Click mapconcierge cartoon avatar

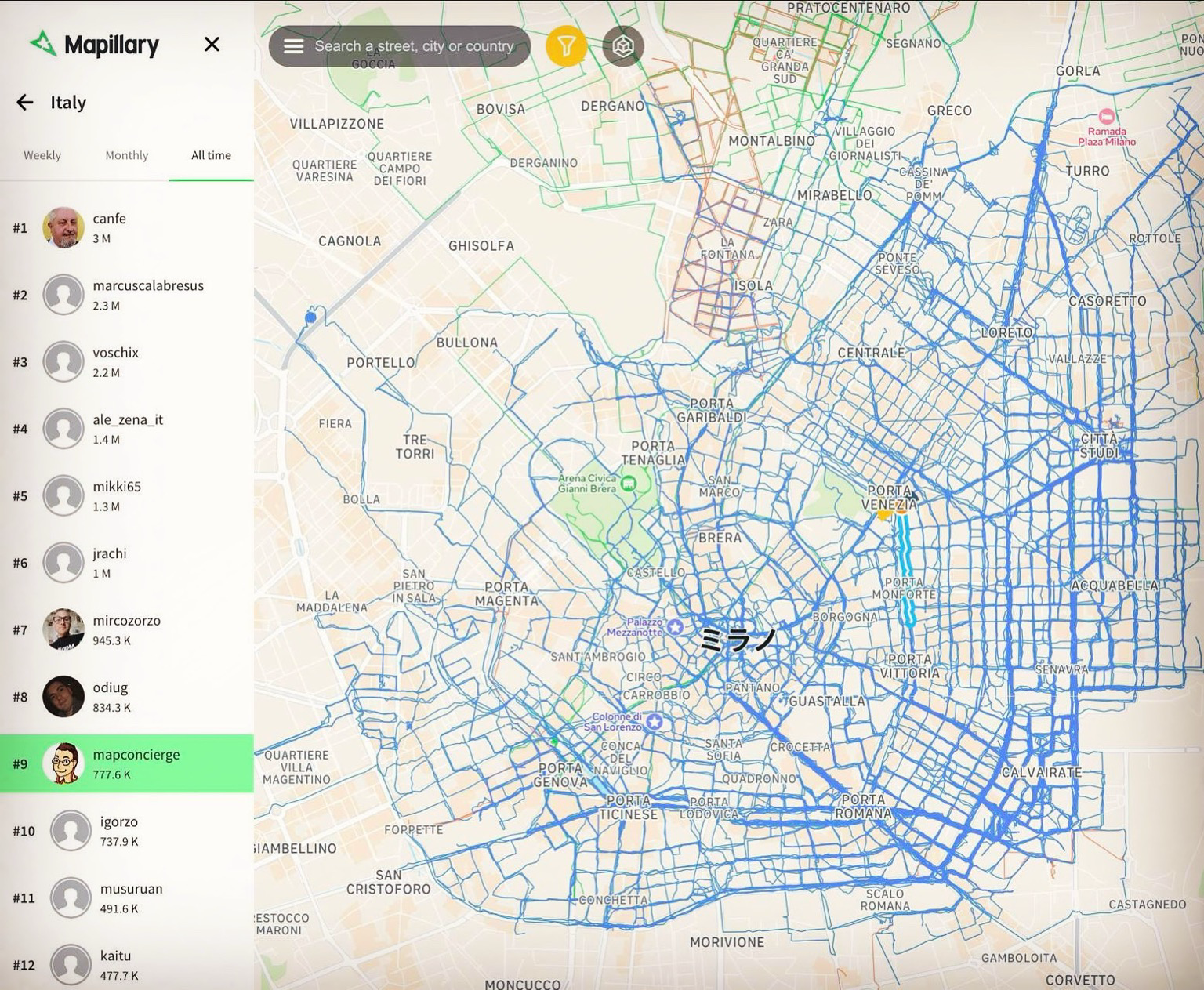click(x=63, y=763)
